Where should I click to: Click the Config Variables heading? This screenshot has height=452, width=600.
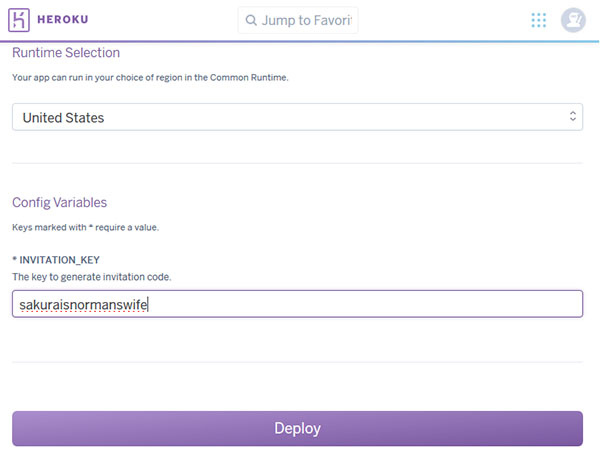pyautogui.click(x=59, y=202)
